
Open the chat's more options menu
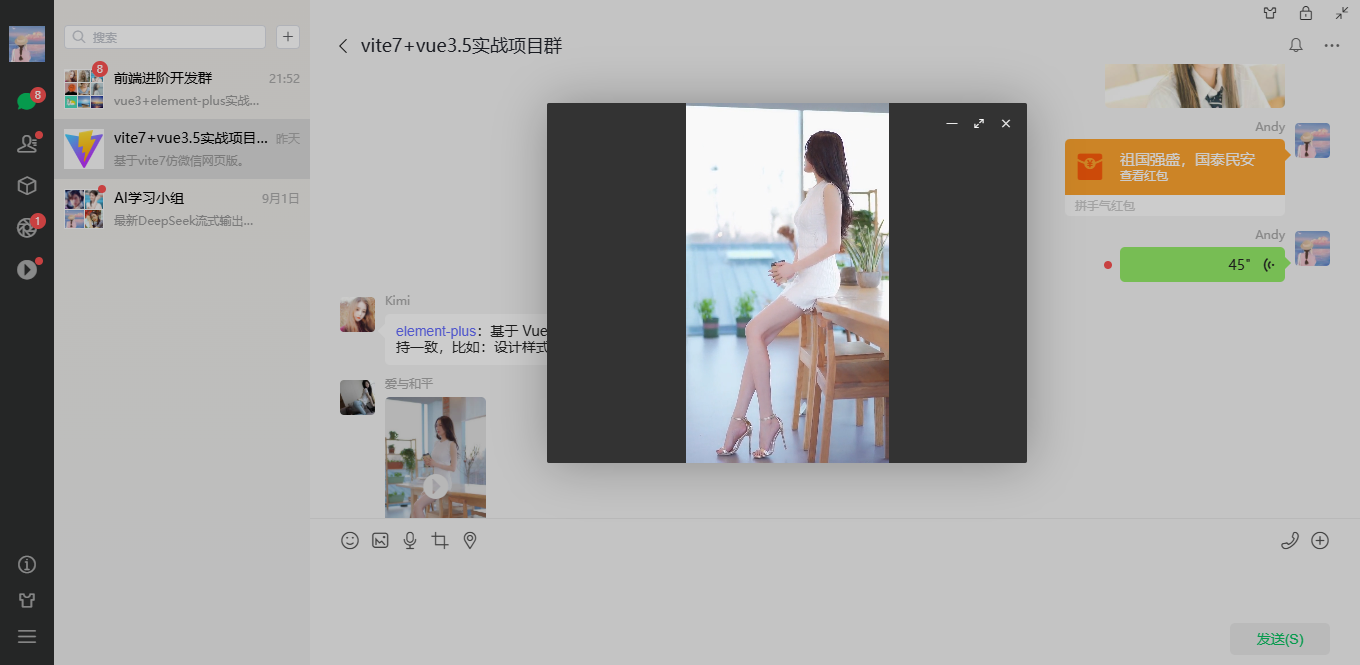click(x=1331, y=45)
